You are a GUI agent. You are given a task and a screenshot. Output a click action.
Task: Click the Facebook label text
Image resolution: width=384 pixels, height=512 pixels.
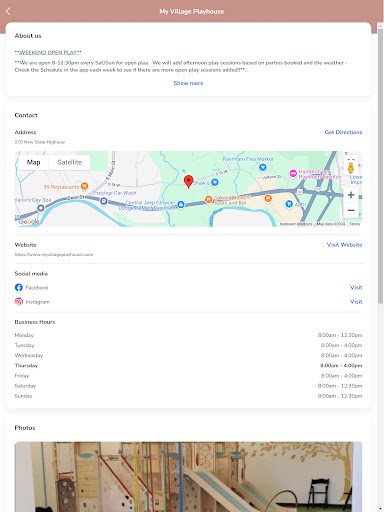[x=37, y=287]
